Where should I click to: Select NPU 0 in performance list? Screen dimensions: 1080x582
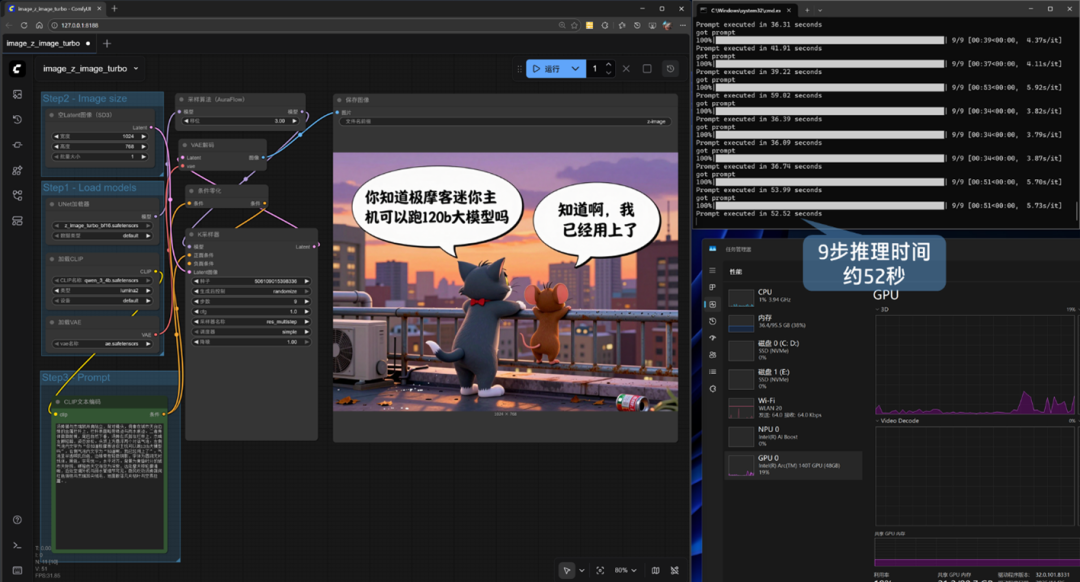tap(793, 436)
